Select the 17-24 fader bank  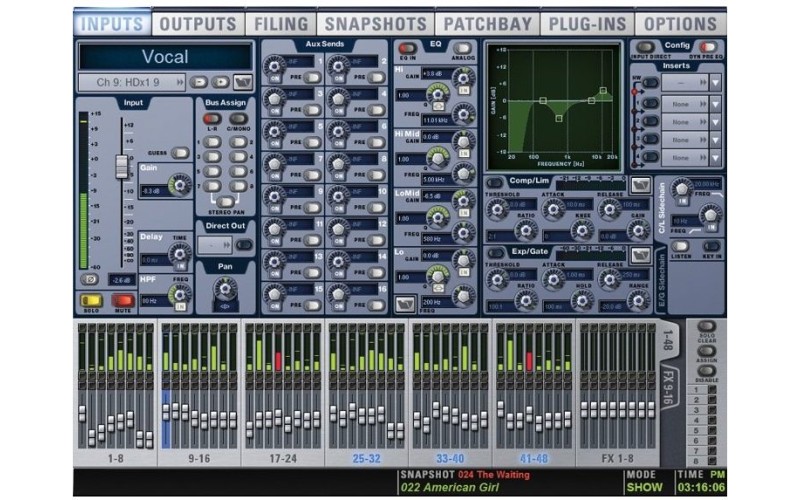(x=283, y=459)
